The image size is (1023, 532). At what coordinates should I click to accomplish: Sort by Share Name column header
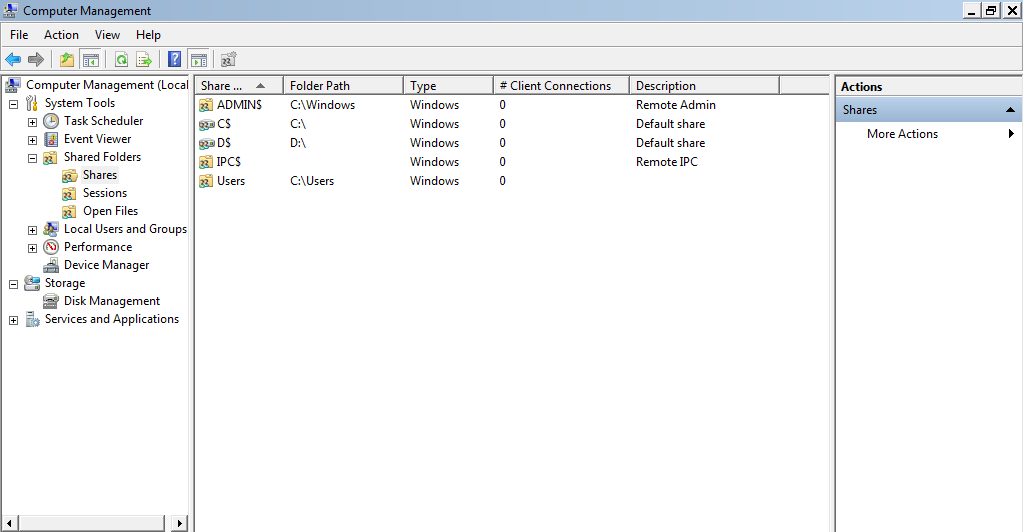(239, 86)
